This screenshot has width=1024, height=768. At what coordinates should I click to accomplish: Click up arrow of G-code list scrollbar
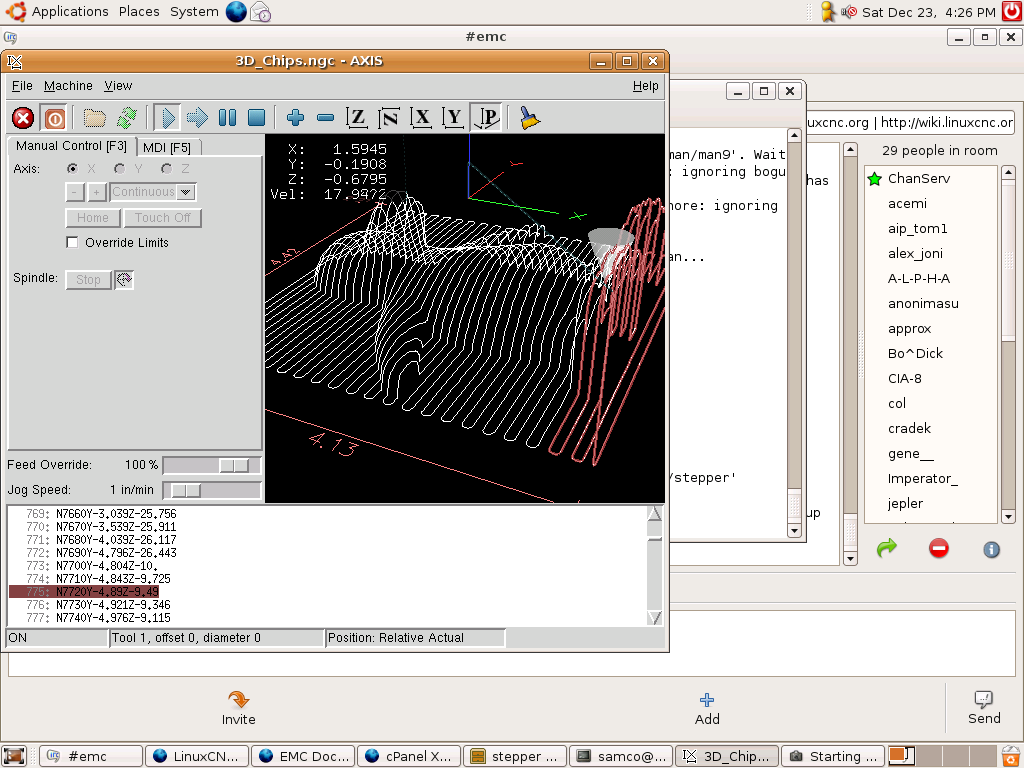click(654, 514)
